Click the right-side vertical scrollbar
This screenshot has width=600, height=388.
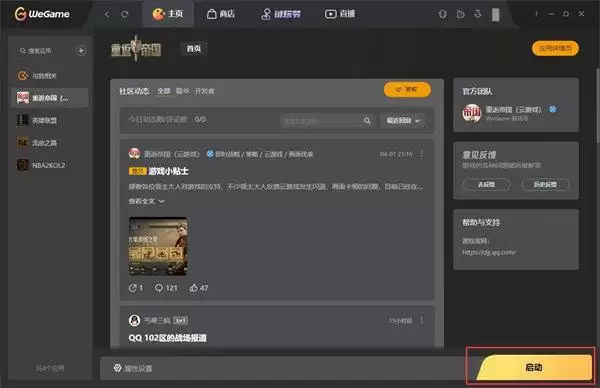[x=597, y=105]
